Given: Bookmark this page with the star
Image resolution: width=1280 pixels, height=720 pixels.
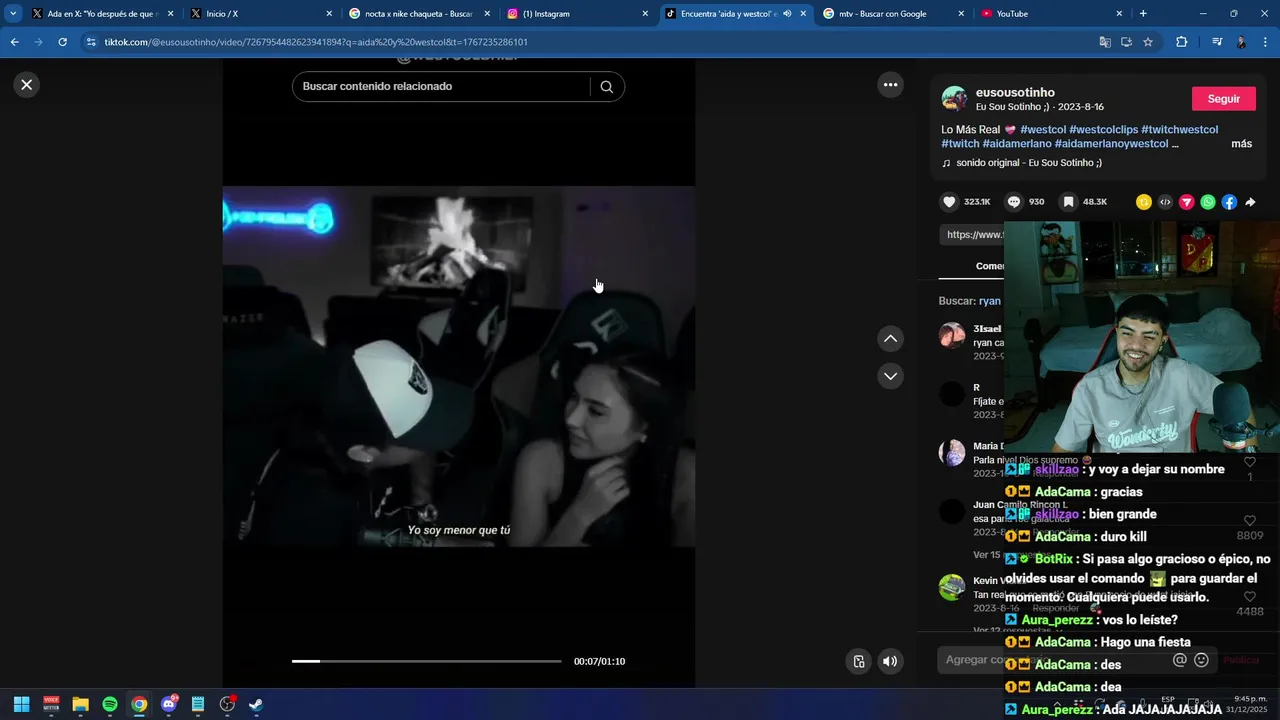Looking at the screenshot, I should click(1148, 42).
